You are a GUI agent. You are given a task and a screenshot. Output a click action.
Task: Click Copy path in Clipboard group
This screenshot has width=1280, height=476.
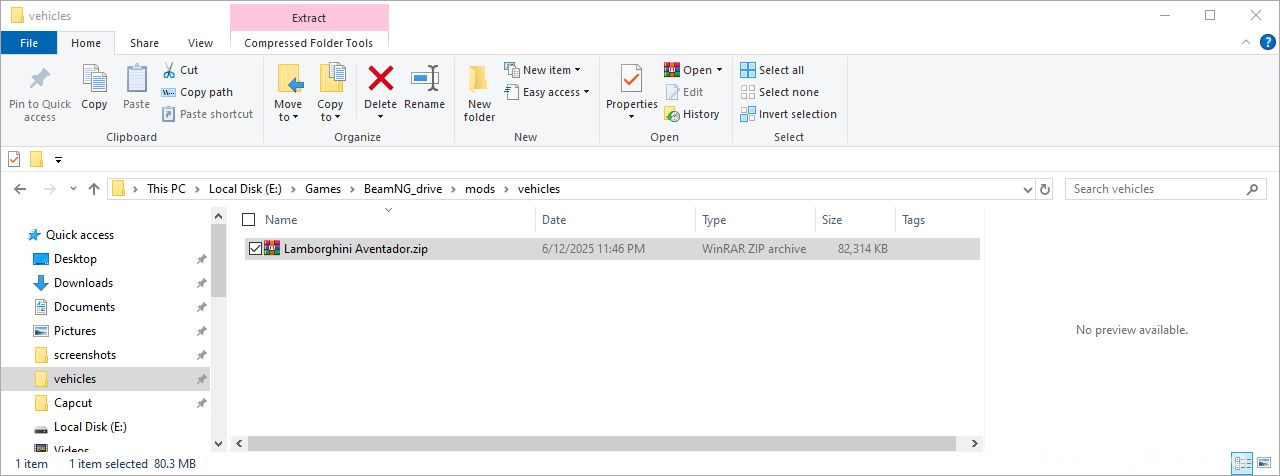(x=197, y=92)
